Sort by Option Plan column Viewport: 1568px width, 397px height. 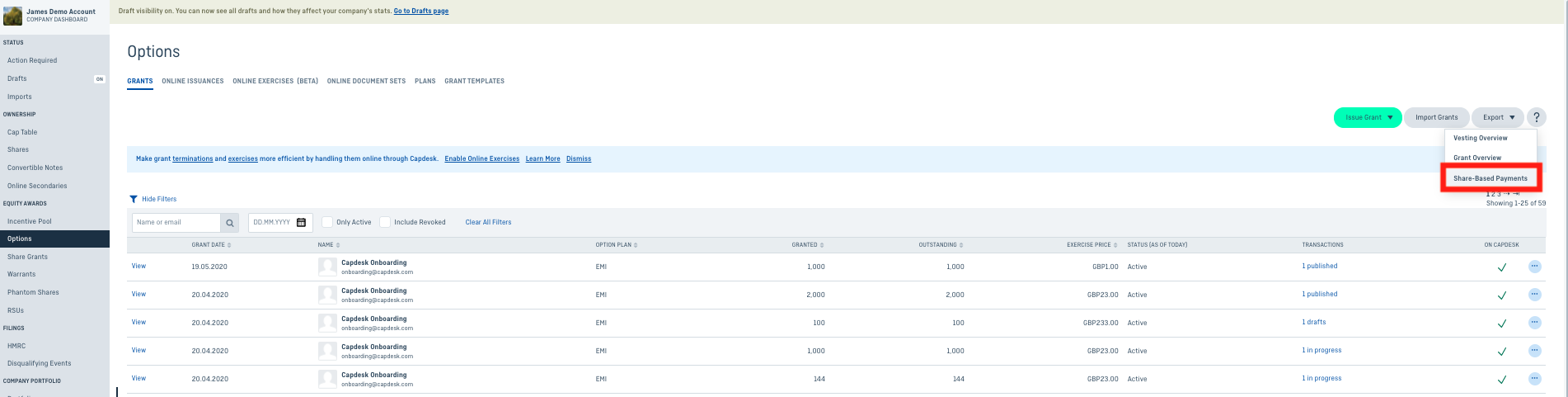pos(617,245)
